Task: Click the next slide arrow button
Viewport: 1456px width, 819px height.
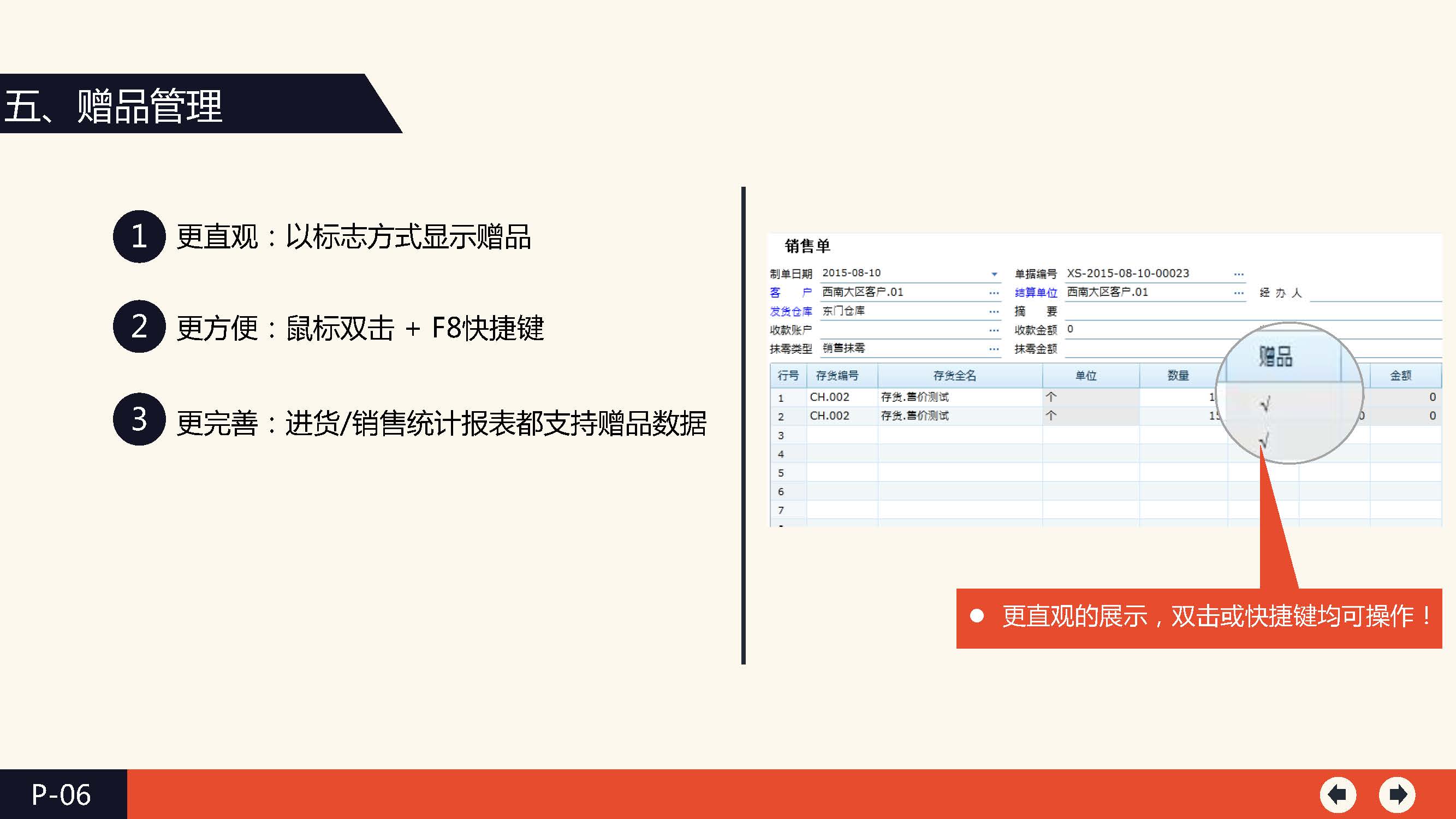Action: [x=1396, y=794]
